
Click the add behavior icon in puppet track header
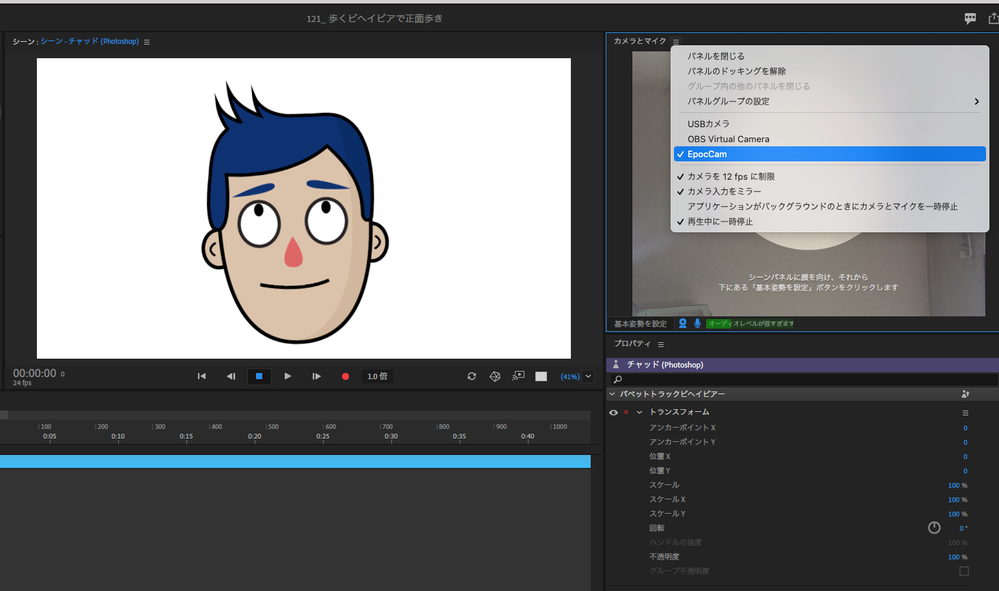[965, 394]
